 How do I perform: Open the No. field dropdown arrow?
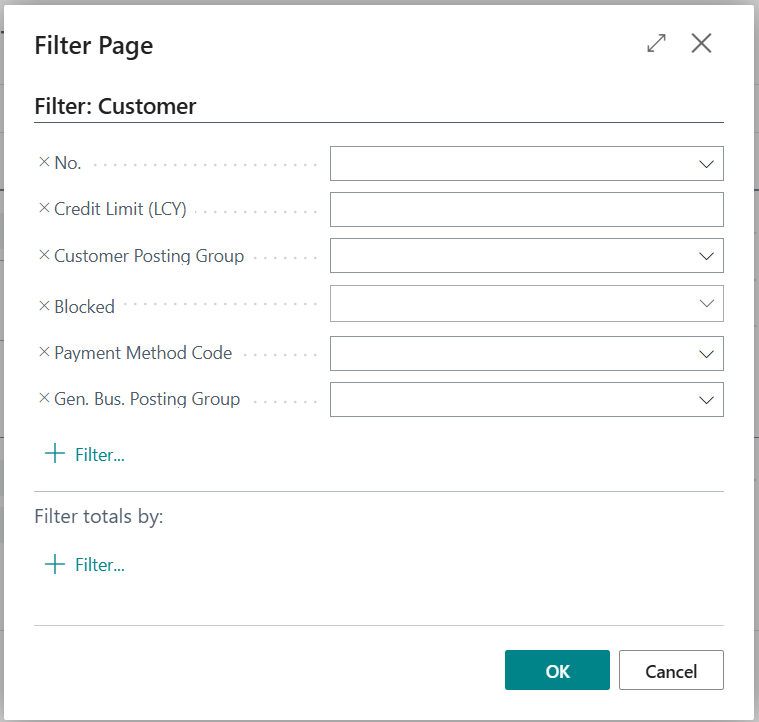(706, 164)
